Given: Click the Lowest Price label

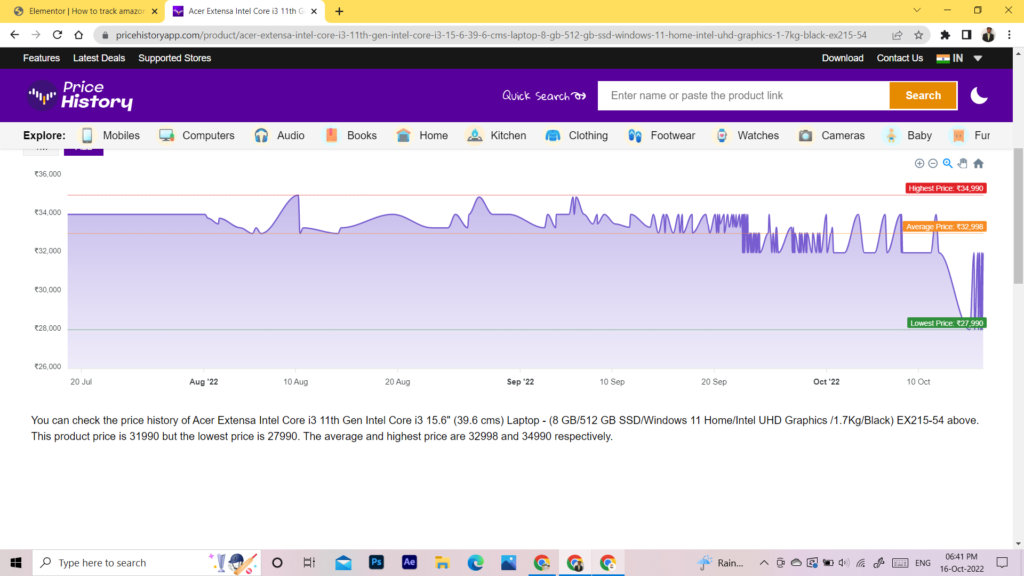Looking at the screenshot, I should click(x=946, y=323).
